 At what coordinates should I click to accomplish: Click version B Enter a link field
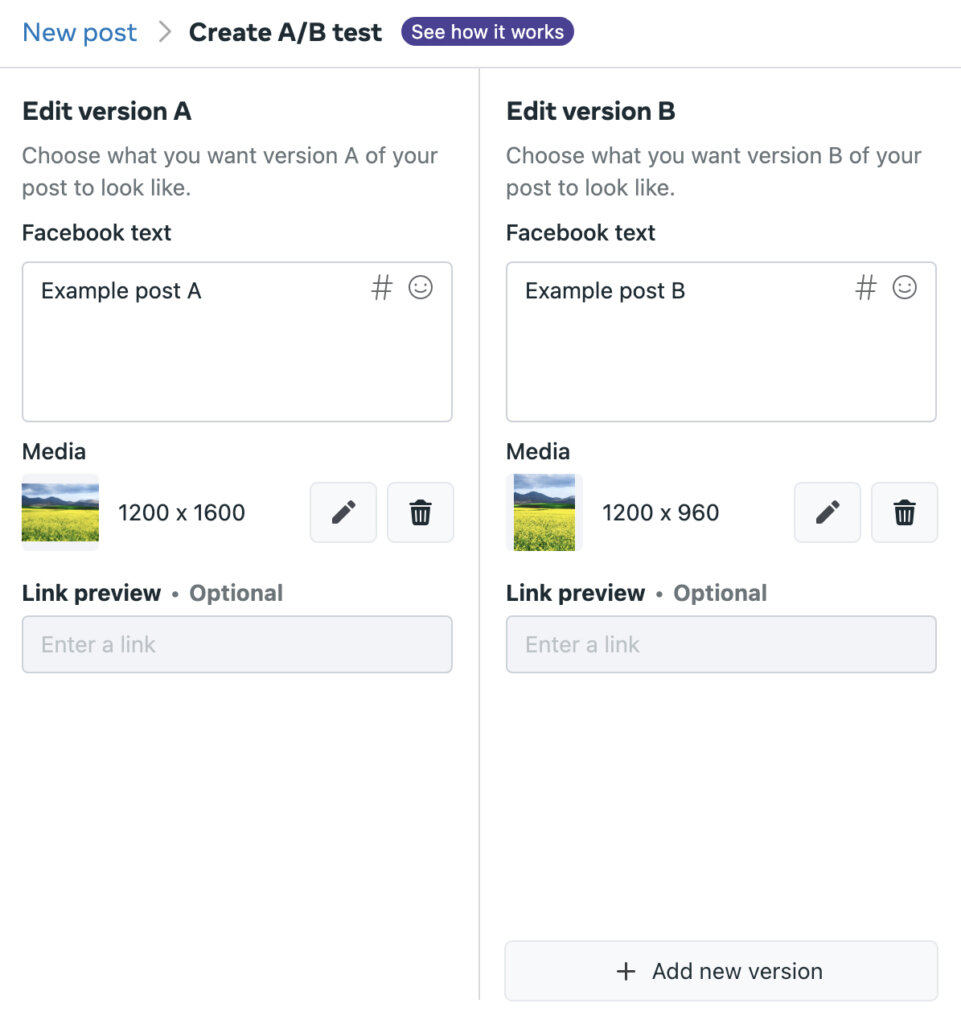[x=721, y=645]
